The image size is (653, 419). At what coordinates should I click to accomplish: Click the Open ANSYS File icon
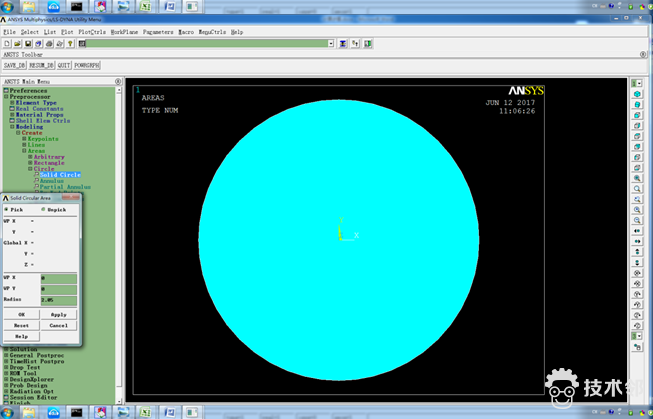[17, 43]
